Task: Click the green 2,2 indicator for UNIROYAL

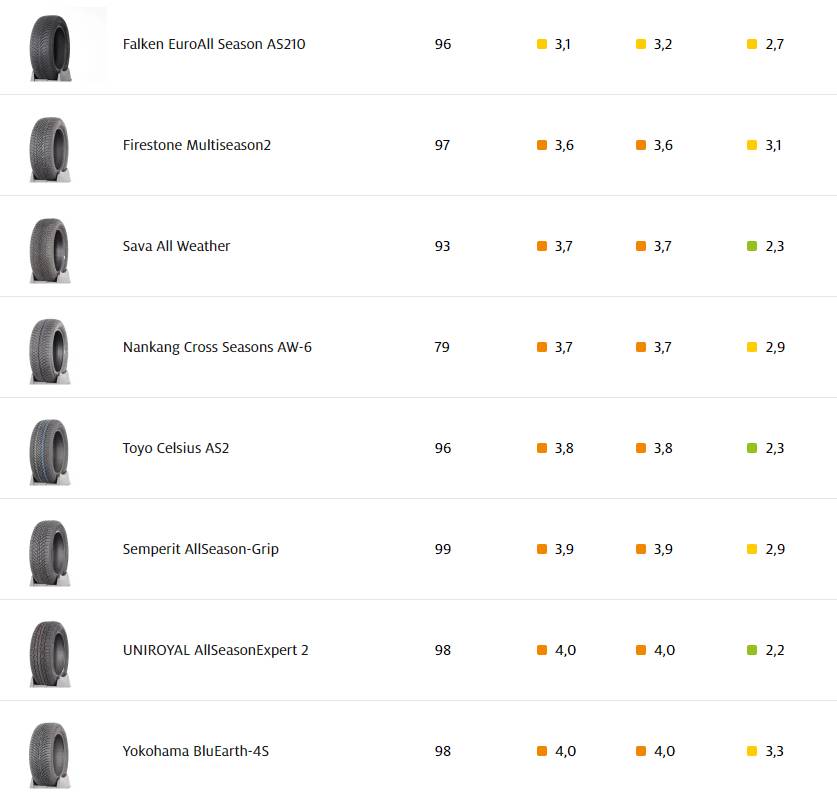Action: [x=752, y=651]
